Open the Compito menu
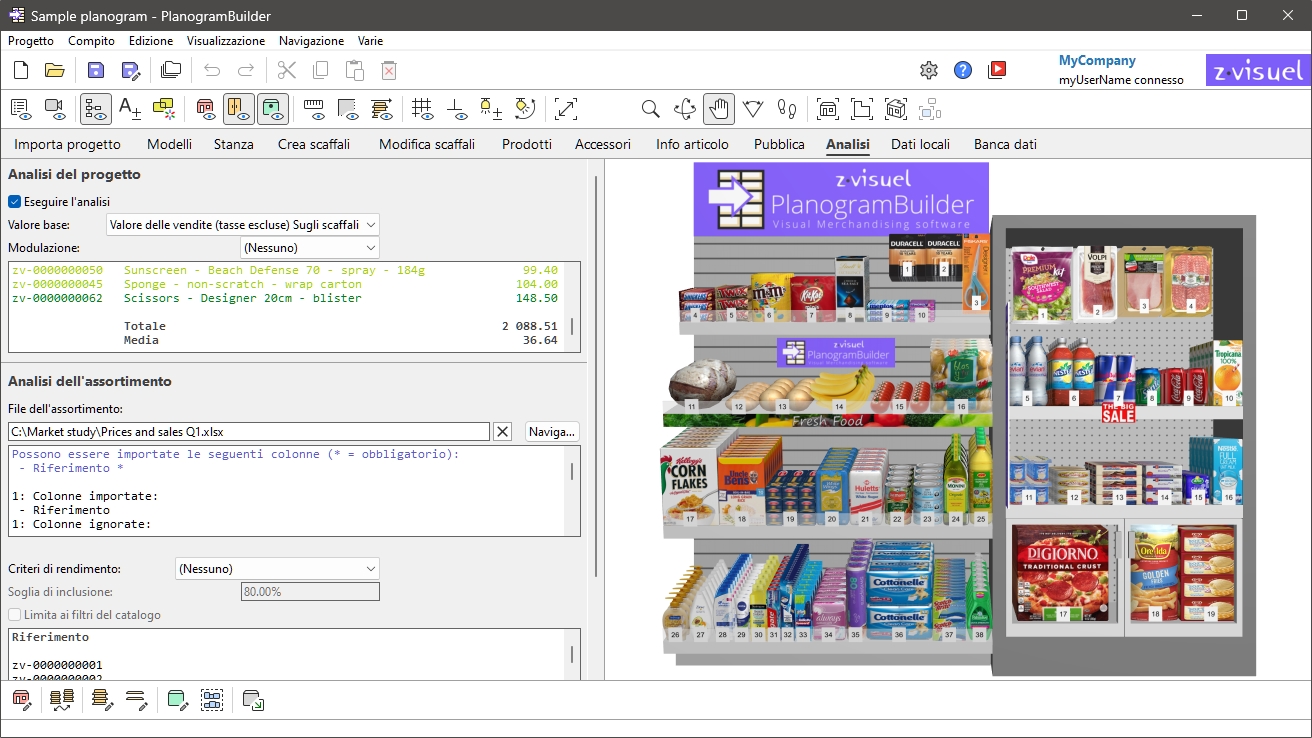 [x=91, y=41]
